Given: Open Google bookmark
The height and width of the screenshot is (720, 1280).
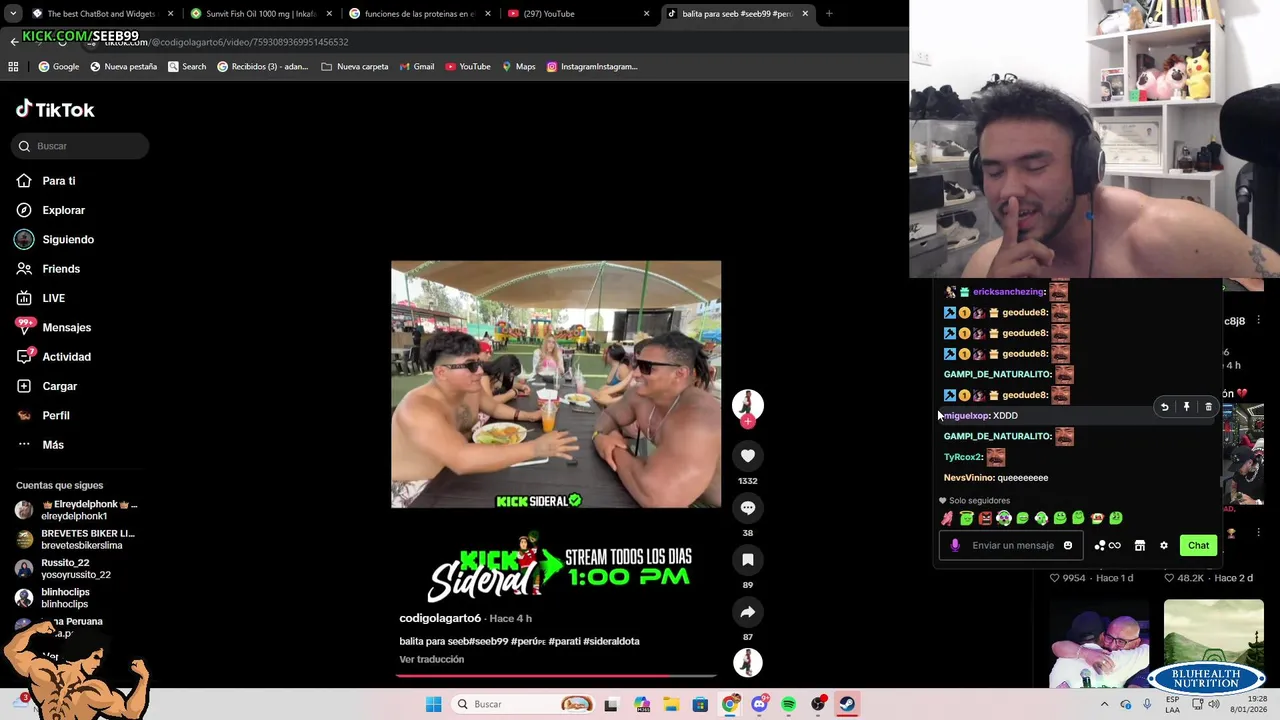Looking at the screenshot, I should pyautogui.click(x=59, y=67).
